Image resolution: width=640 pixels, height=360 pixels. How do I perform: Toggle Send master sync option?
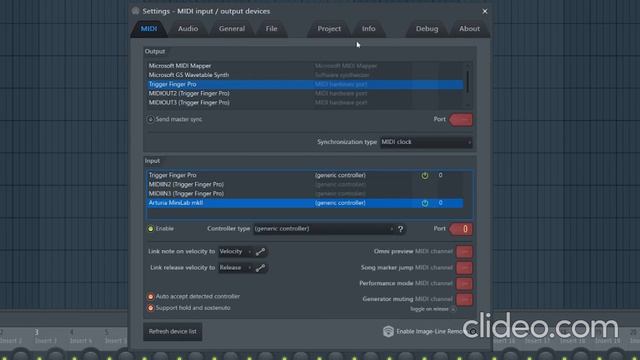(x=175, y=119)
